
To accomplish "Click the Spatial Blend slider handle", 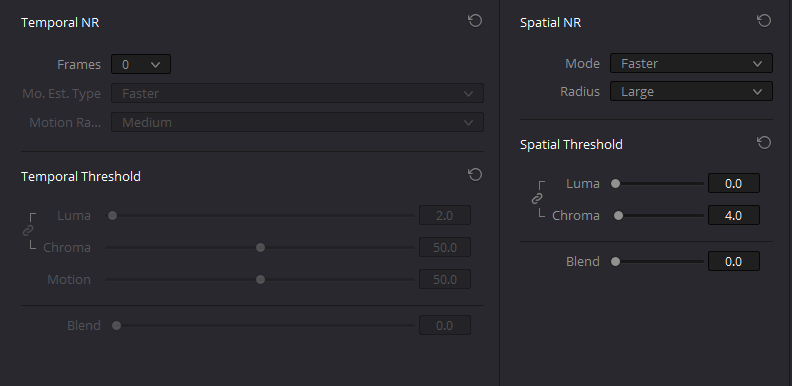I will (615, 262).
